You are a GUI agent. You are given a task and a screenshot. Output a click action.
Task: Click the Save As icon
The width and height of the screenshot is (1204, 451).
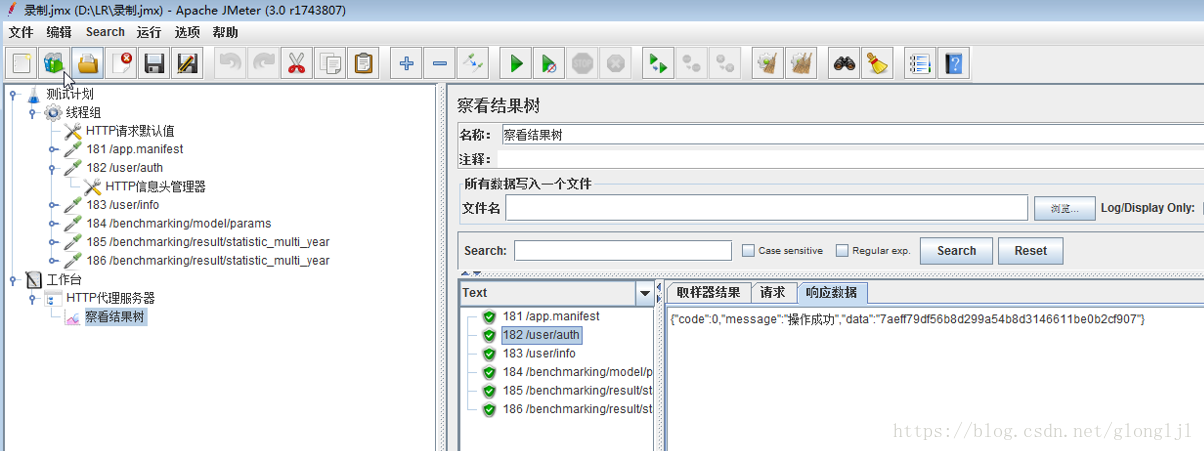pyautogui.click(x=187, y=64)
